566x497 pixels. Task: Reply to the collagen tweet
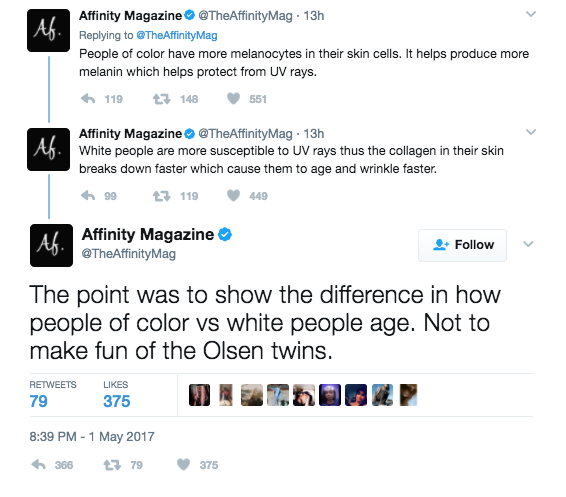pyautogui.click(x=88, y=196)
